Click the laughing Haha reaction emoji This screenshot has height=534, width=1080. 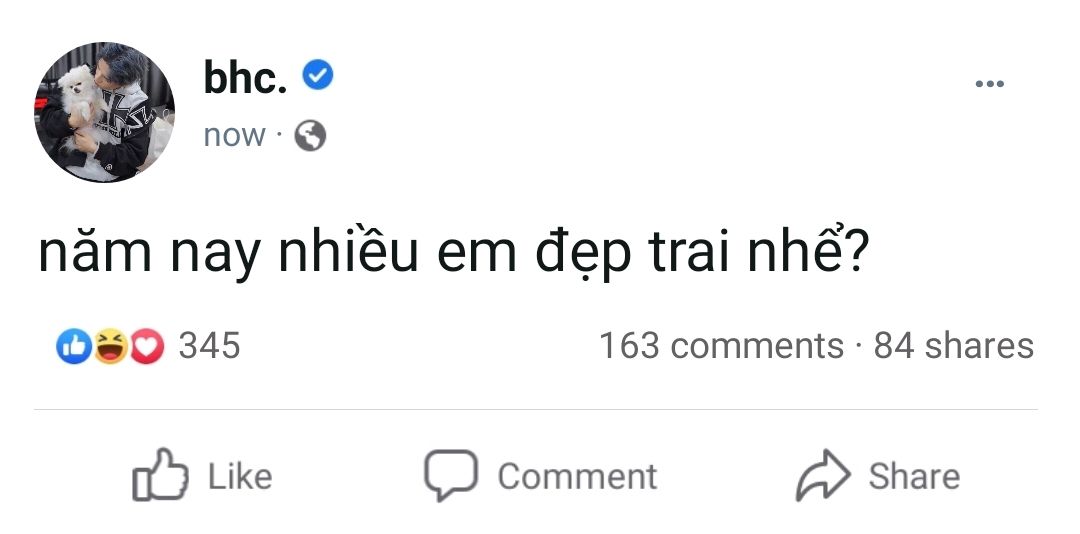pos(110,346)
